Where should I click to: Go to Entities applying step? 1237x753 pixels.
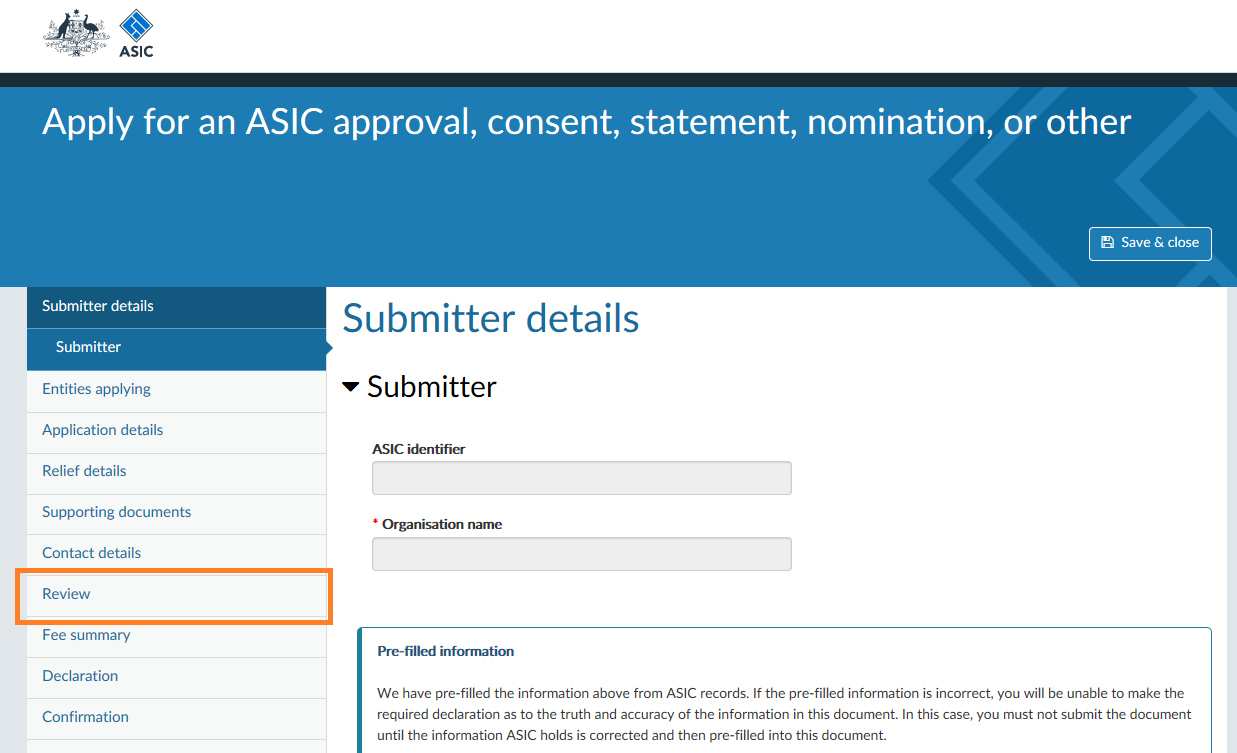[x=176, y=390]
